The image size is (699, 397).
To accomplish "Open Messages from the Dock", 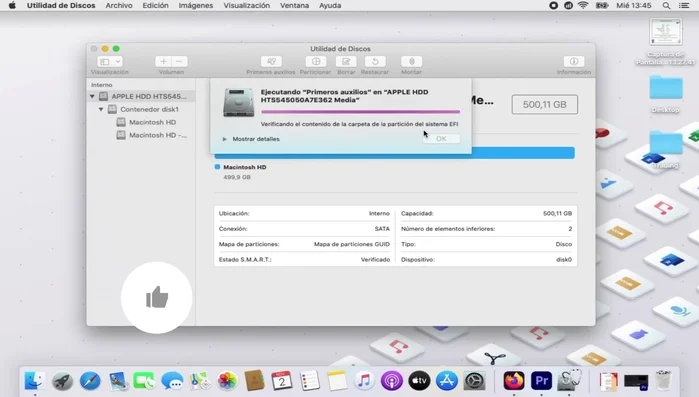I will click(x=172, y=381).
